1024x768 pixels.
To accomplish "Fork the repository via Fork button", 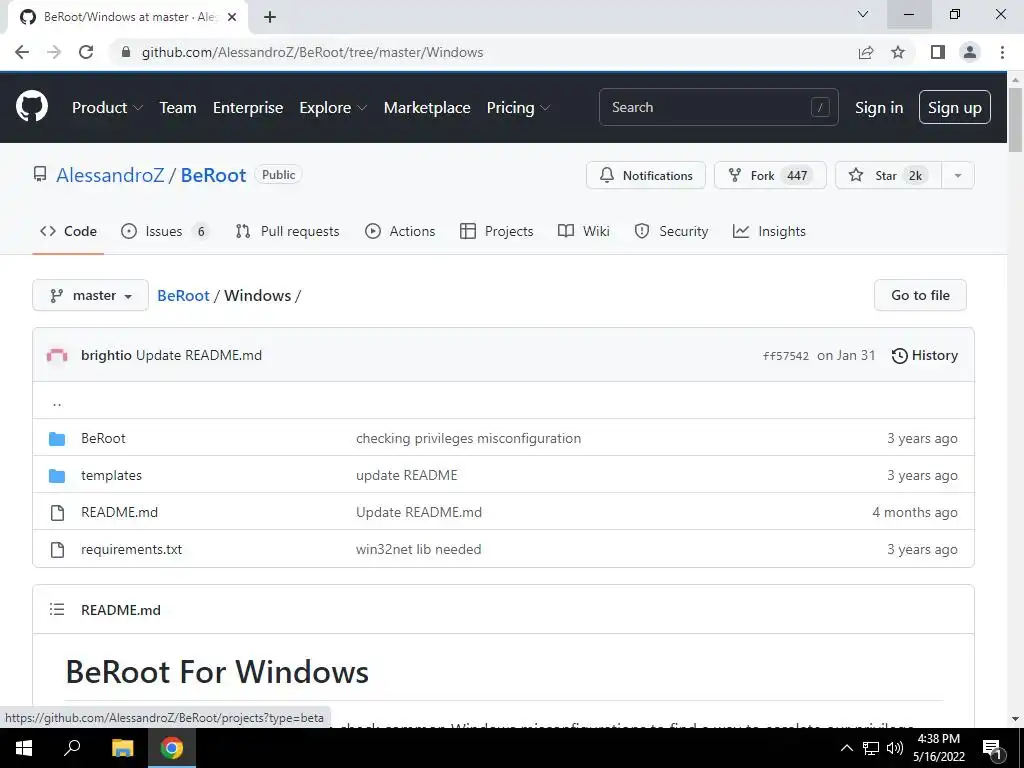I will tap(771, 175).
